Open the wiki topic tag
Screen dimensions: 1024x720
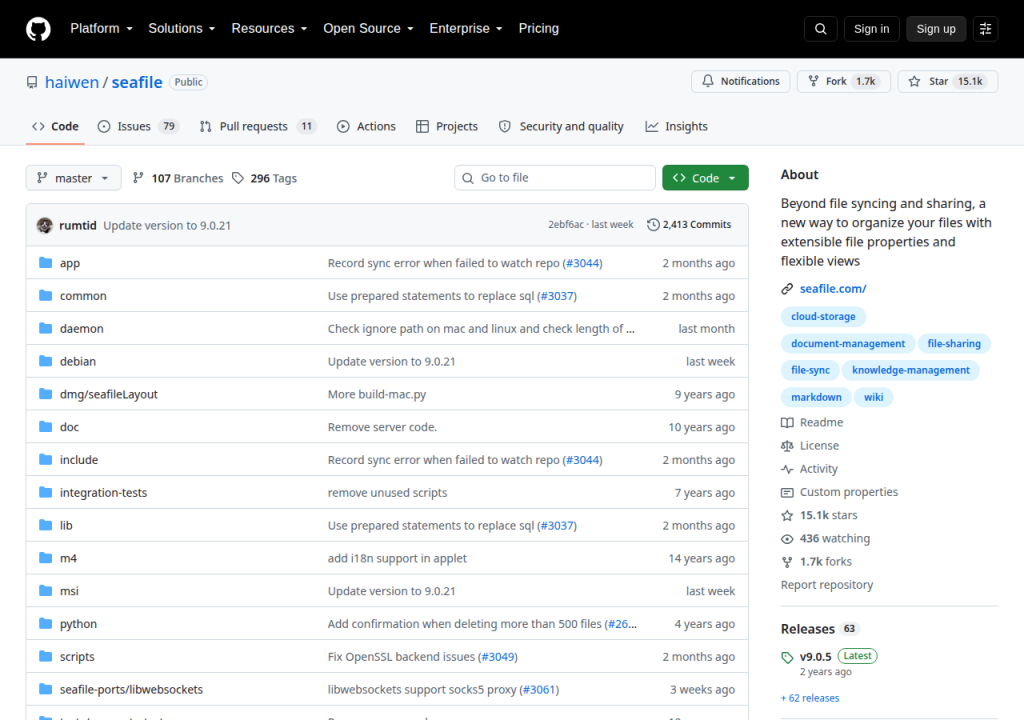[873, 397]
